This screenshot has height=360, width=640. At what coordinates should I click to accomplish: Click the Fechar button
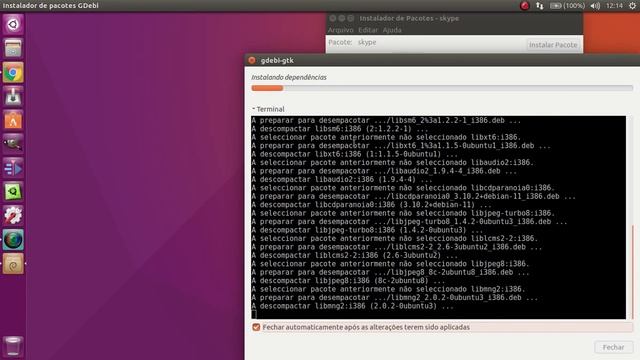click(613, 347)
